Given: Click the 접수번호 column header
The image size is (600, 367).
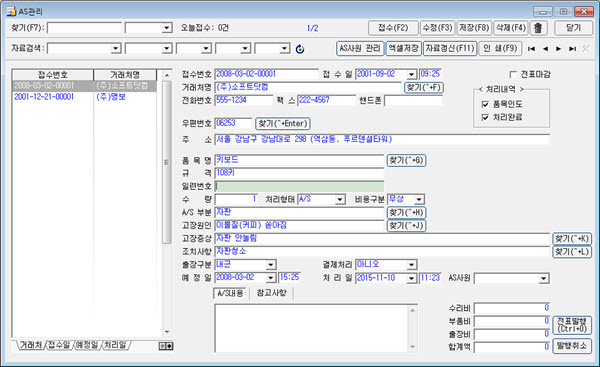Looking at the screenshot, I should (x=53, y=75).
